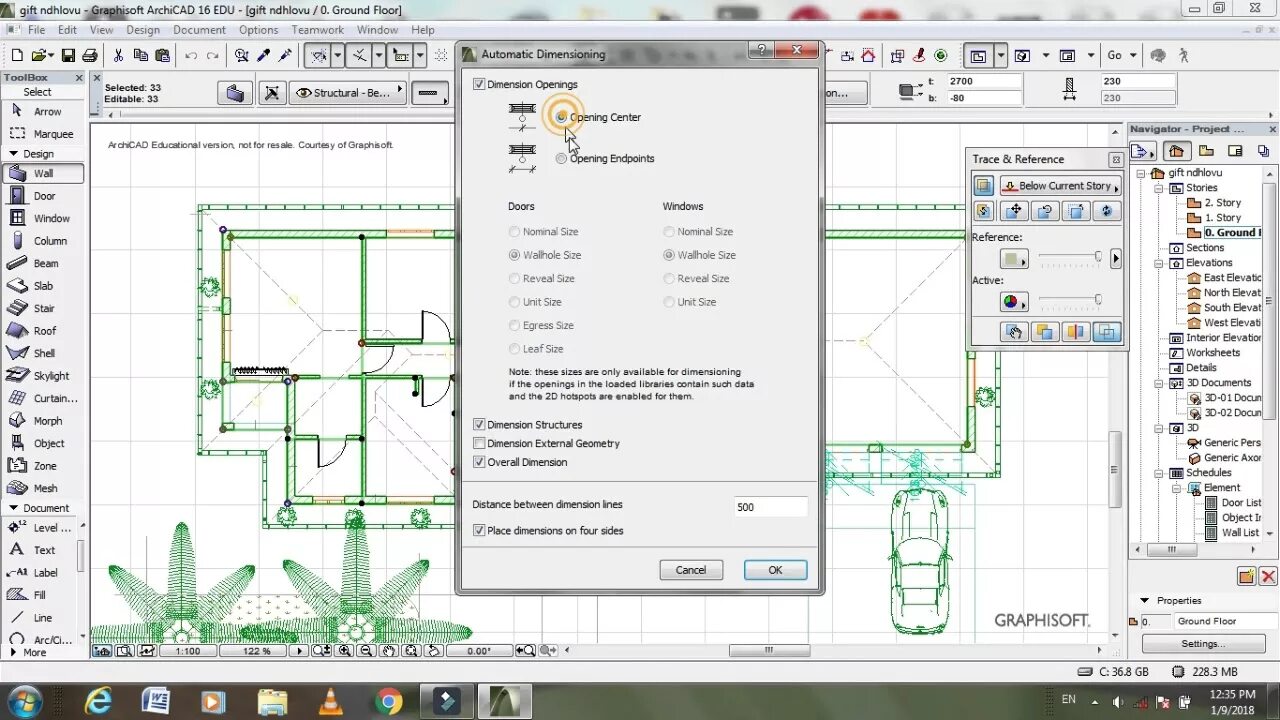Open the Design menu
The width and height of the screenshot is (1280, 720).
(x=143, y=30)
